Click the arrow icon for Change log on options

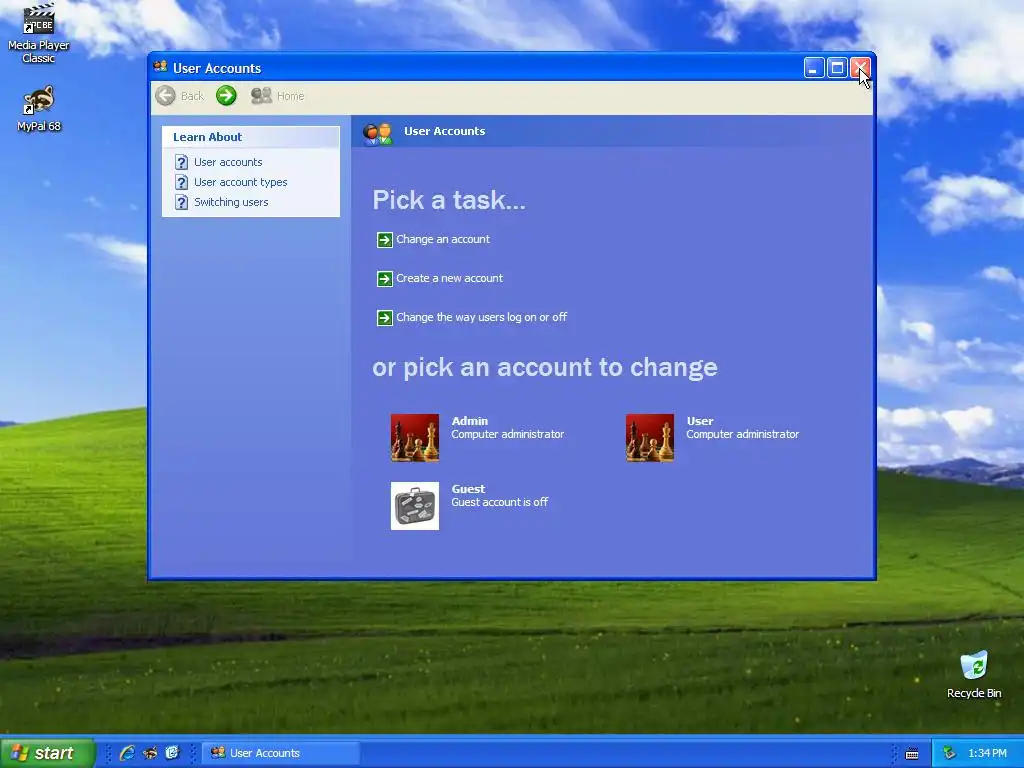tap(385, 318)
